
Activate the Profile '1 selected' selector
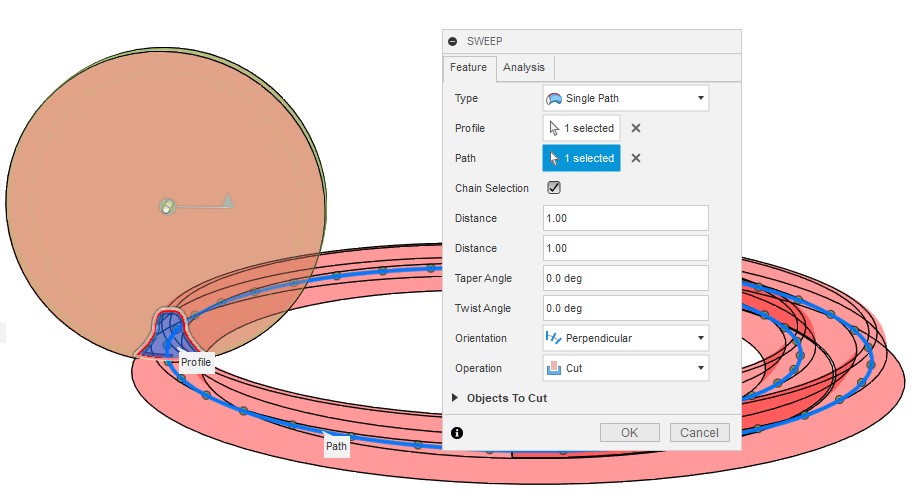tap(581, 128)
